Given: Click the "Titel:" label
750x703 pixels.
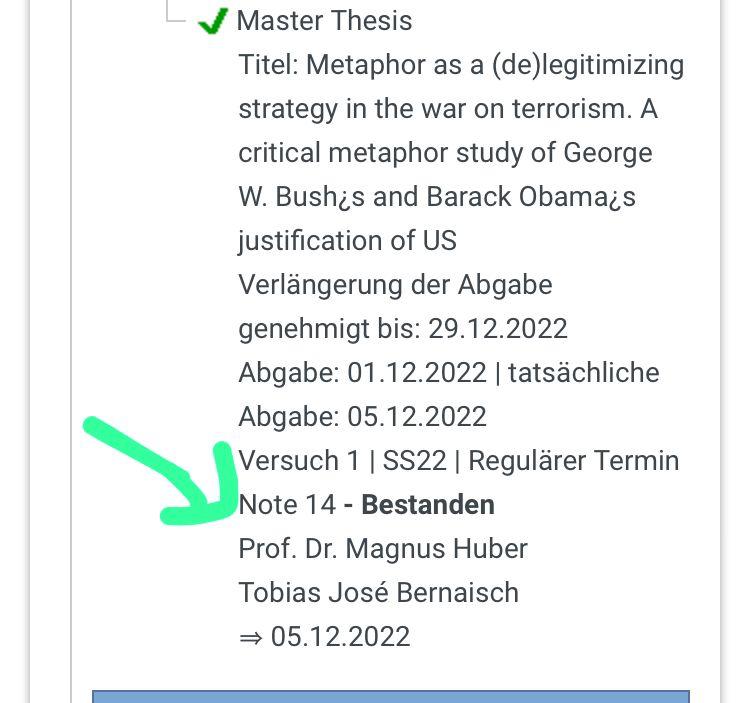Looking at the screenshot, I should coord(268,65).
